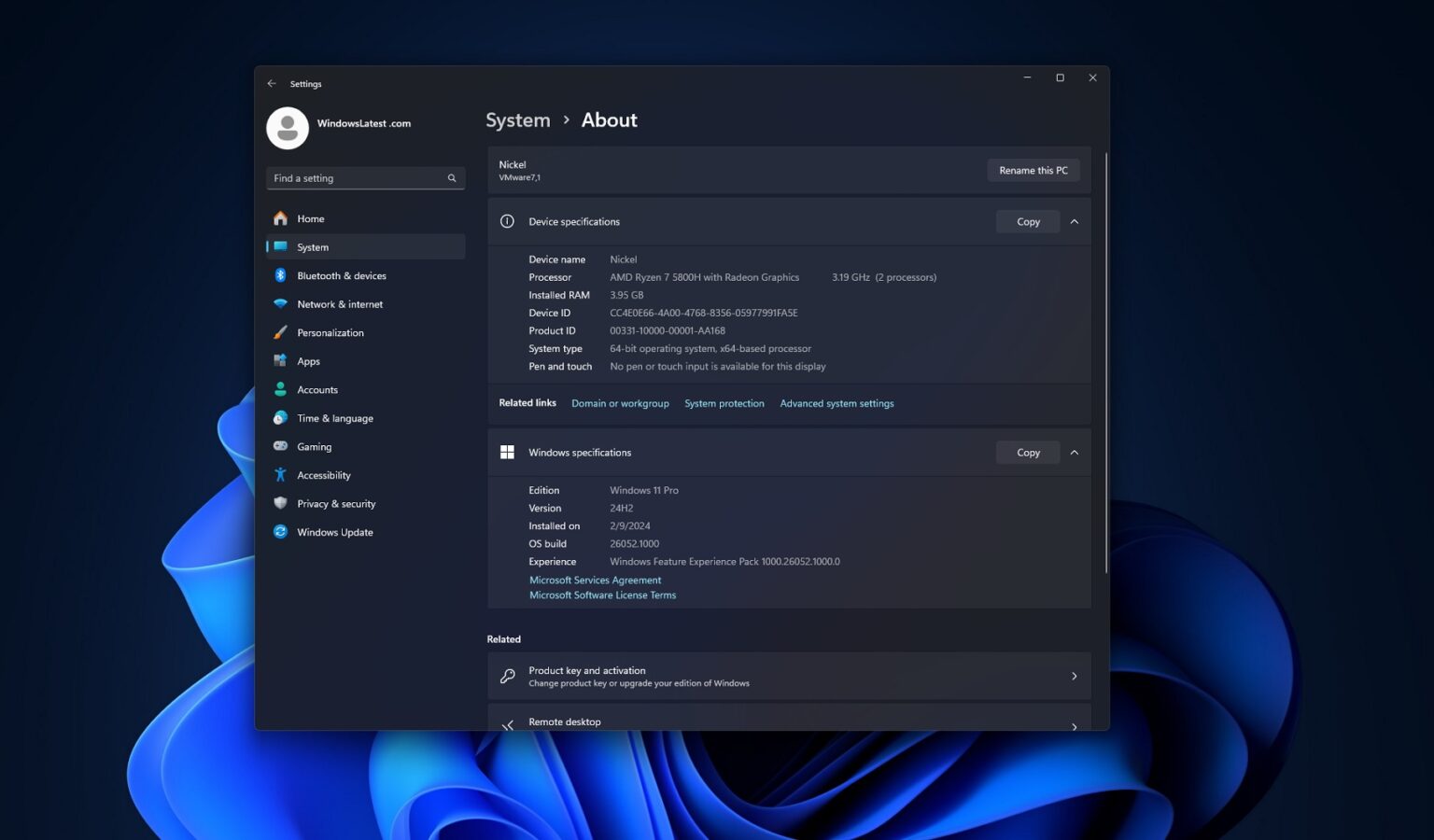Open the Microsoft Services Agreement
The height and width of the screenshot is (840, 1434).
coord(595,580)
